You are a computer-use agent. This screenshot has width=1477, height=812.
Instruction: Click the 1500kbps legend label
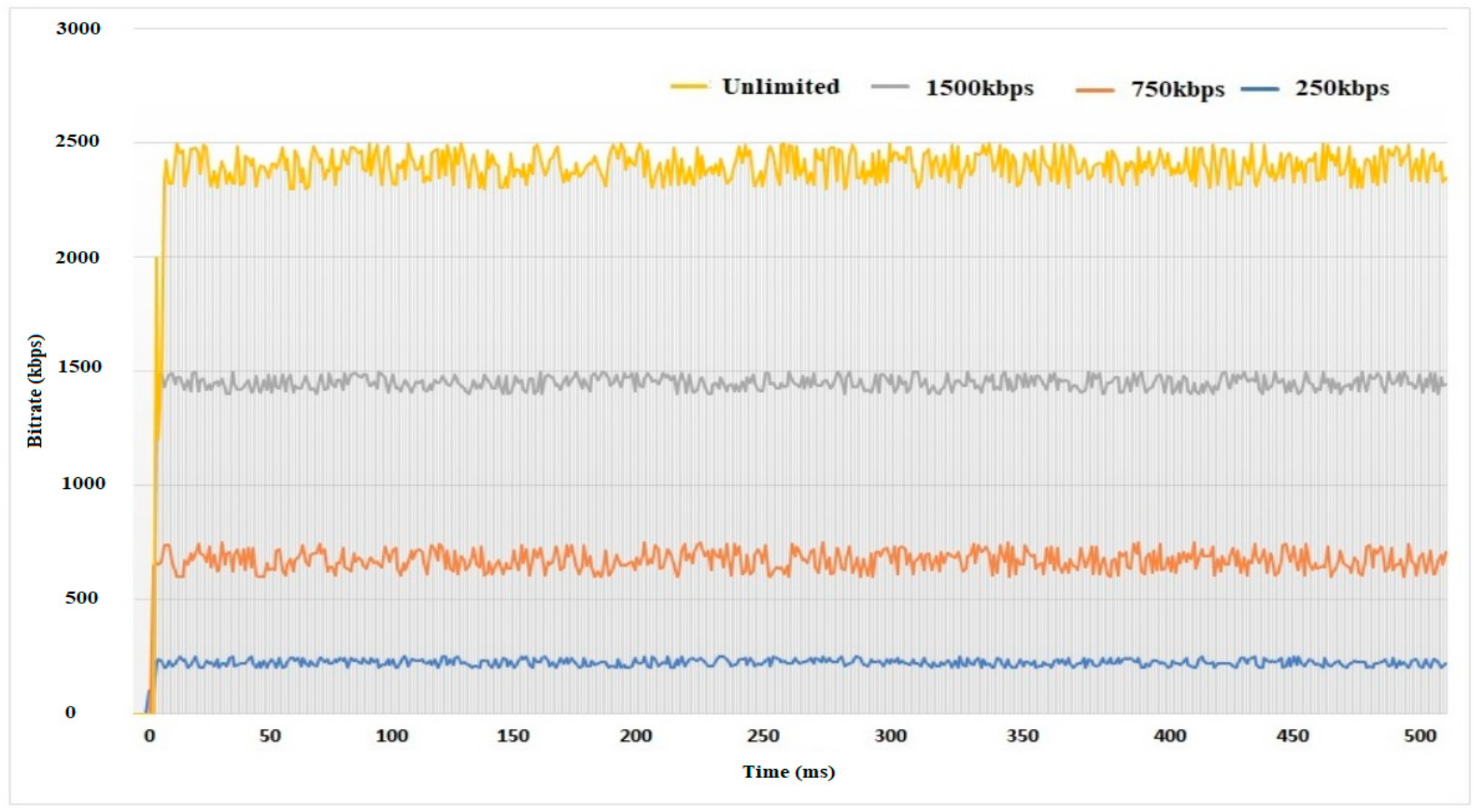[x=979, y=88]
